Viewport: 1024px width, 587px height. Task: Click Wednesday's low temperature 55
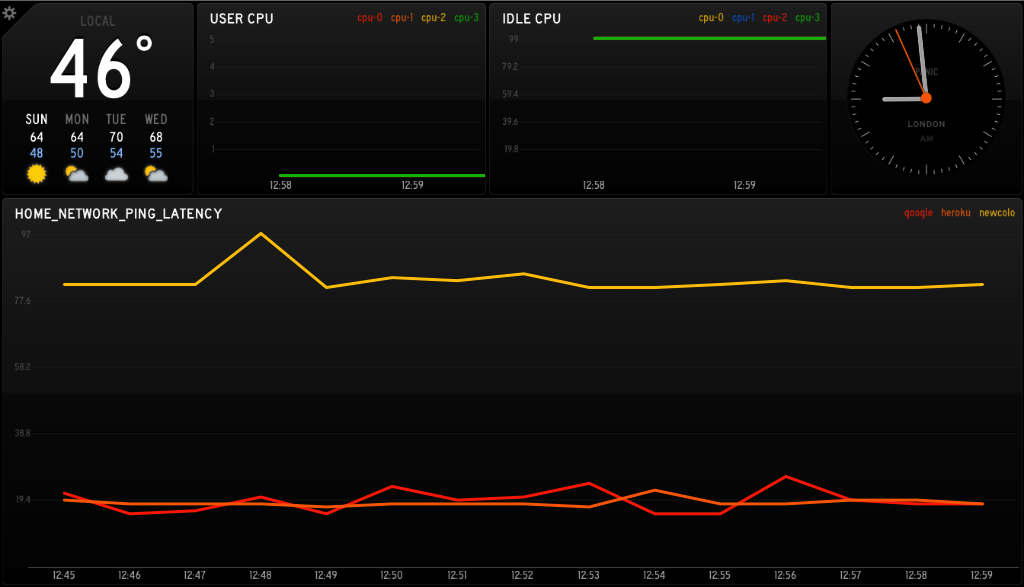pyautogui.click(x=155, y=153)
